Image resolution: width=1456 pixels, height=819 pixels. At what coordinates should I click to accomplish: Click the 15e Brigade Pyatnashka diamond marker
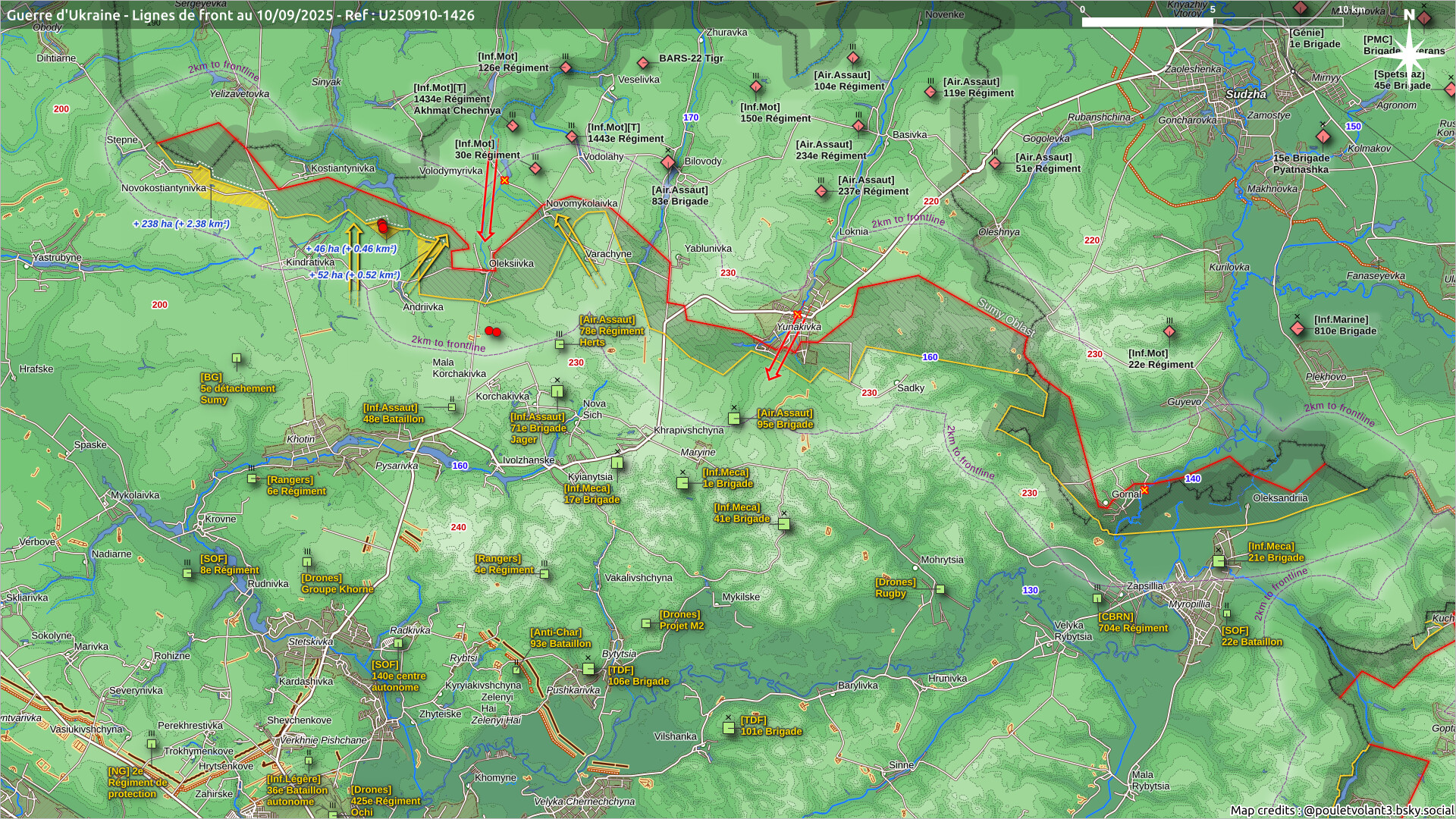pyautogui.click(x=1323, y=137)
